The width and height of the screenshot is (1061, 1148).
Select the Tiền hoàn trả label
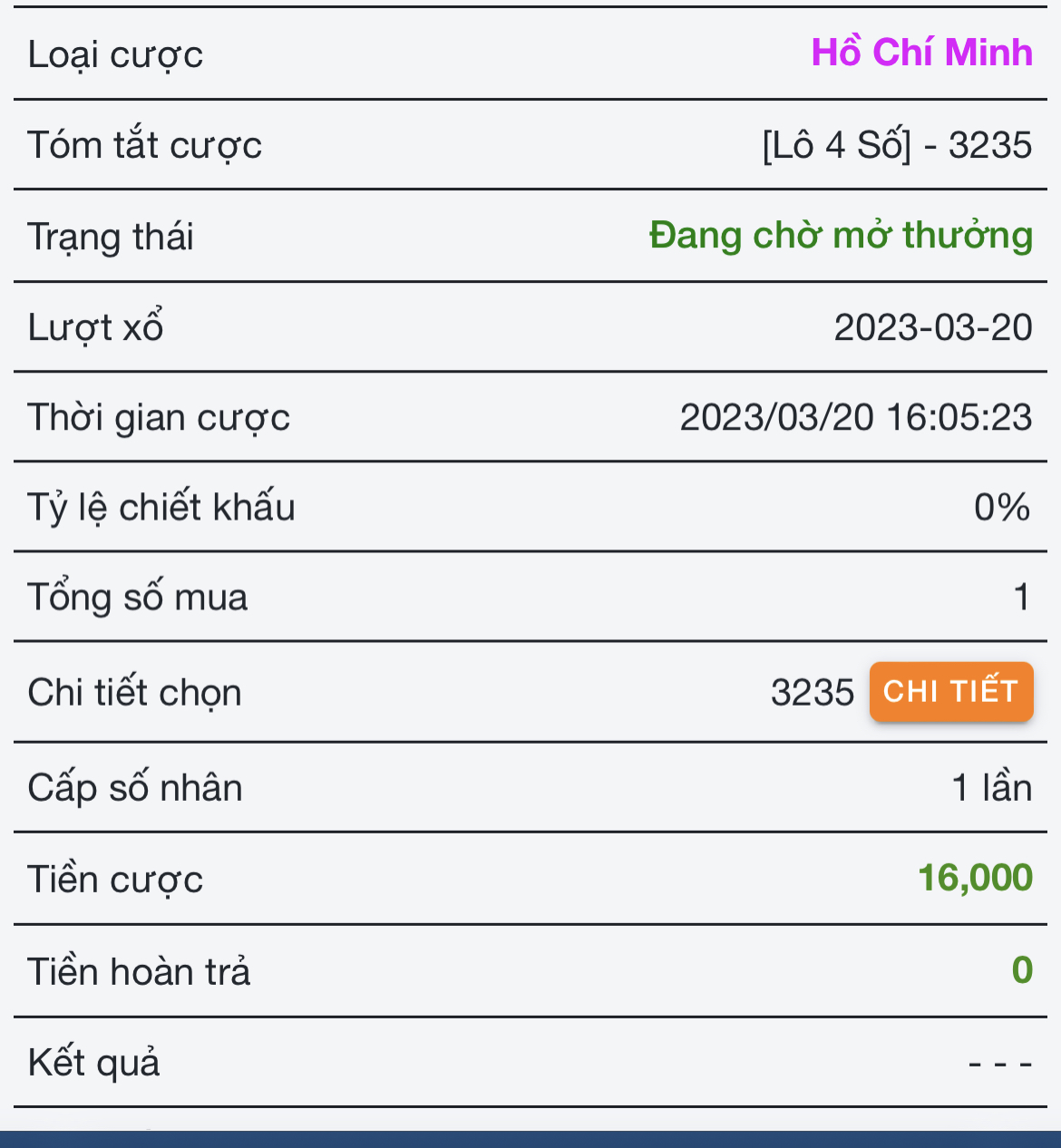click(139, 971)
